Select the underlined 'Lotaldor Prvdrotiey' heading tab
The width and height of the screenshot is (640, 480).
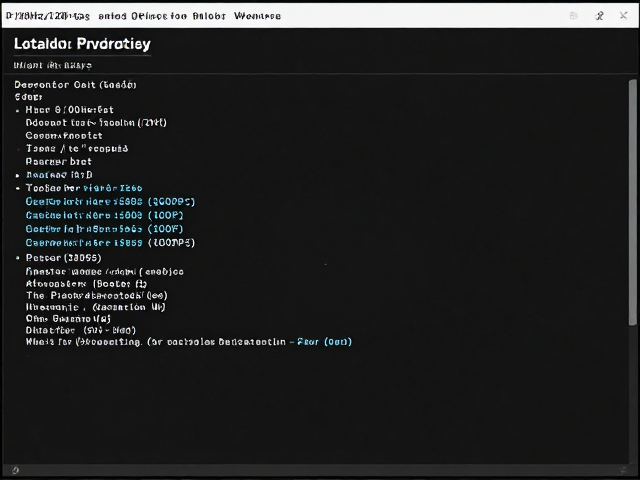[82, 44]
